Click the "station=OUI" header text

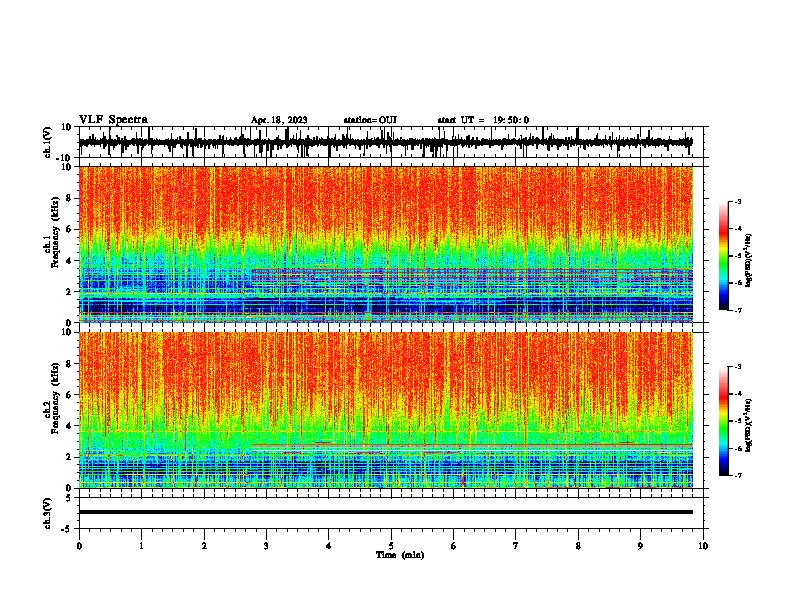[x=370, y=120]
